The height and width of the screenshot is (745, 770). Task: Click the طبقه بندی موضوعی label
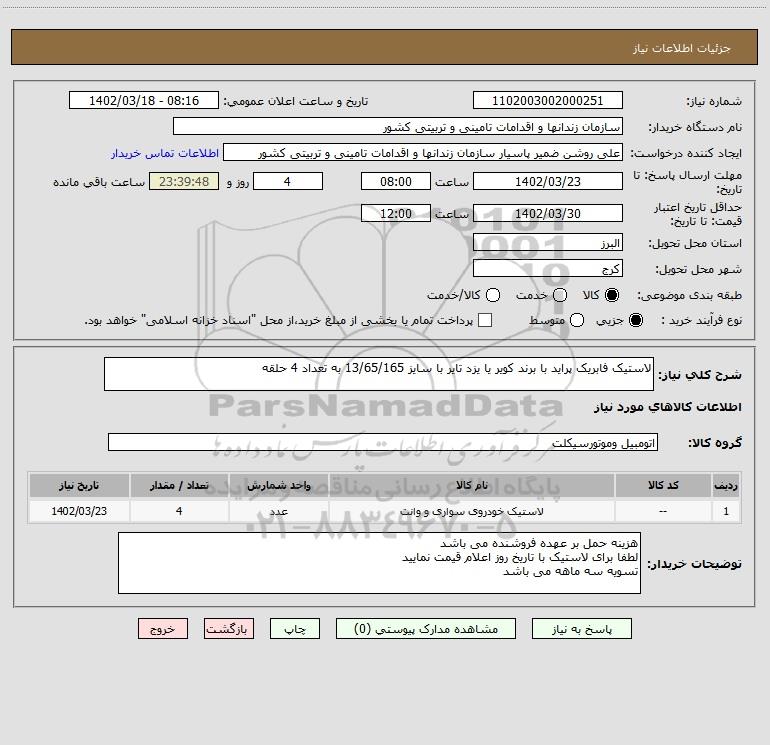coord(689,295)
